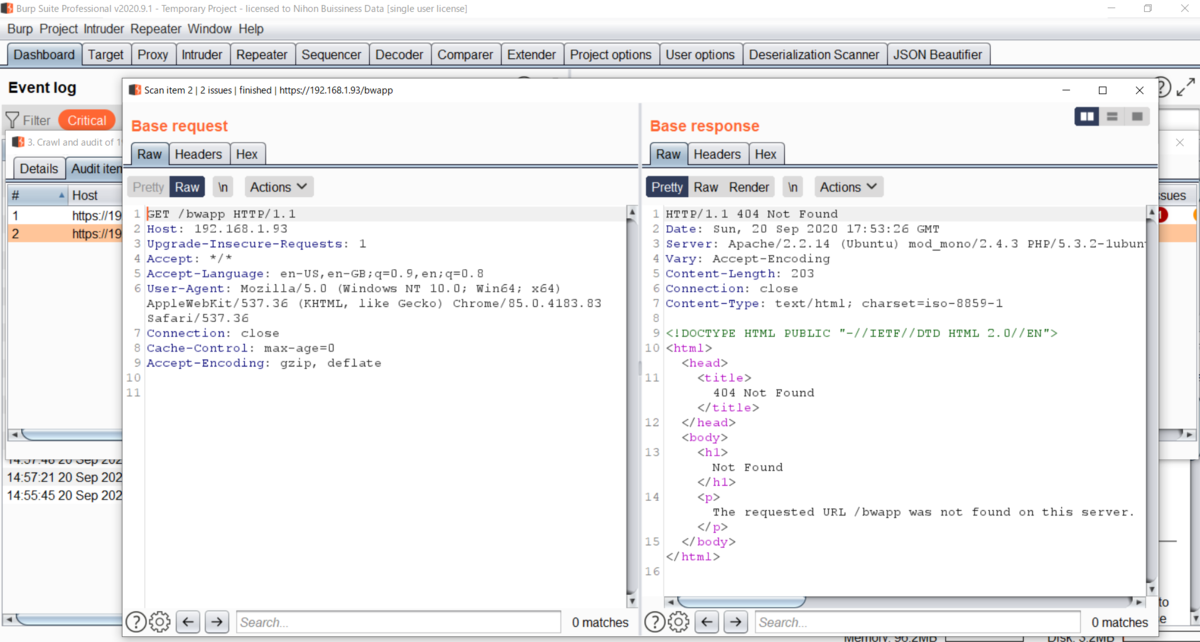This screenshot has height=642, width=1200.
Task: Switch response view to Render
Action: 749,187
